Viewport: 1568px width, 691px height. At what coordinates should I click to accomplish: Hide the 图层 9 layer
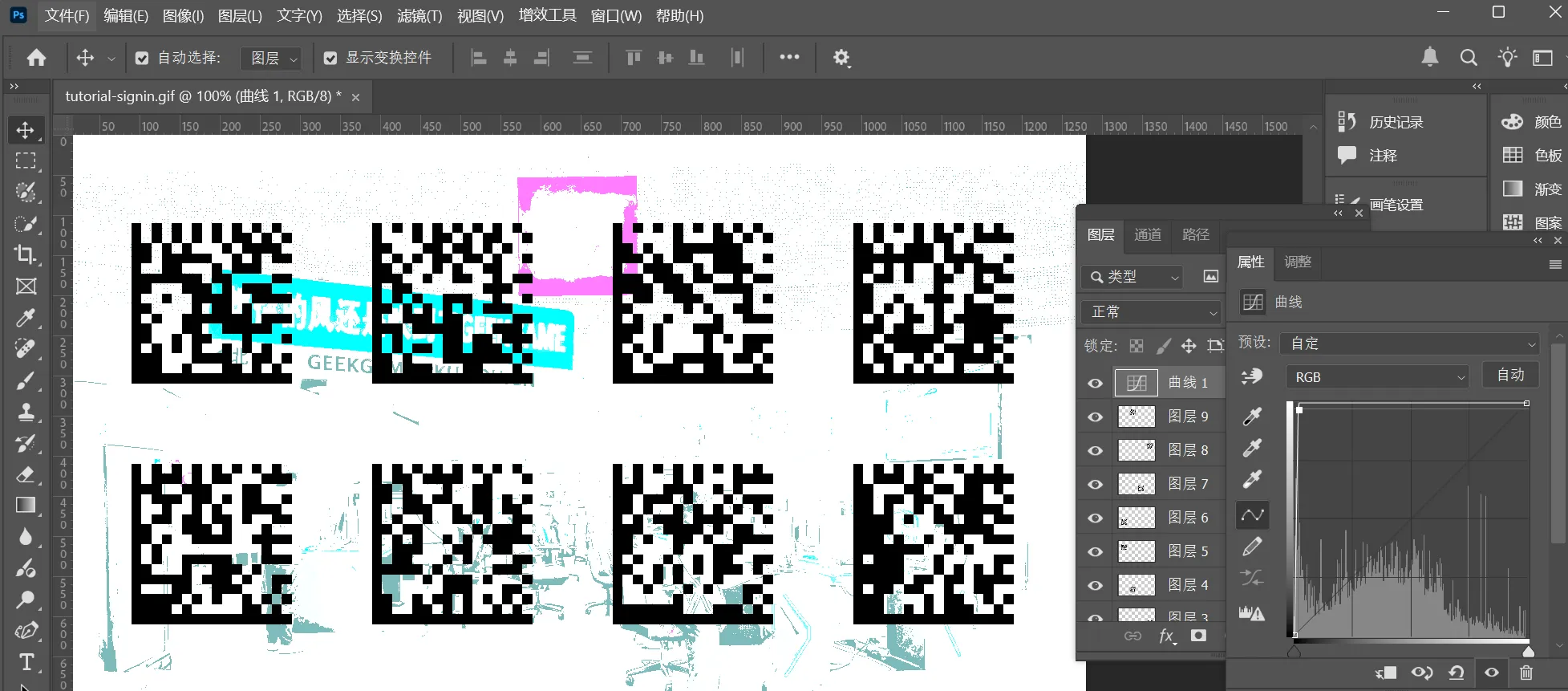(x=1095, y=417)
